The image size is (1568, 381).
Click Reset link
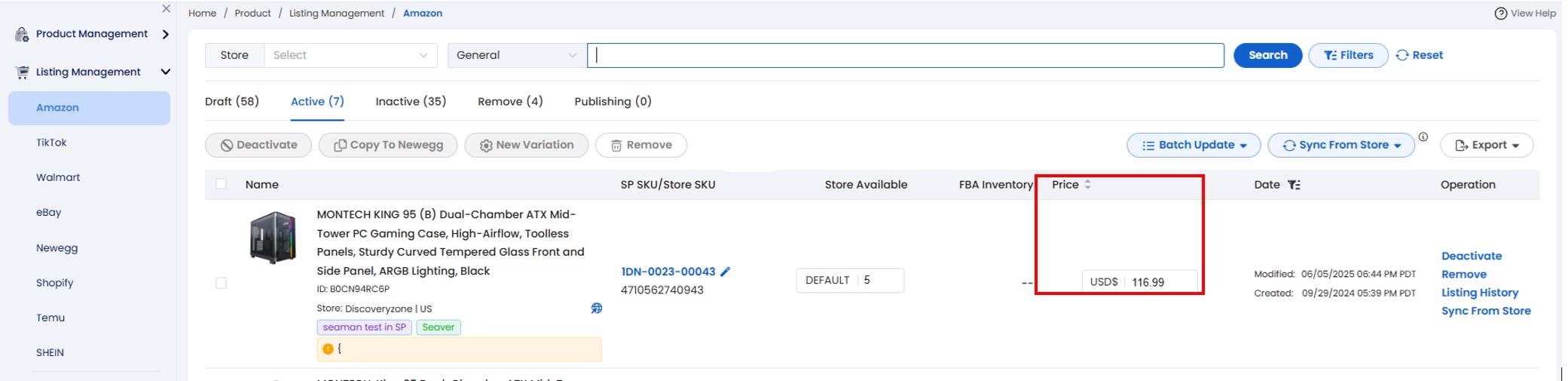(x=1420, y=55)
